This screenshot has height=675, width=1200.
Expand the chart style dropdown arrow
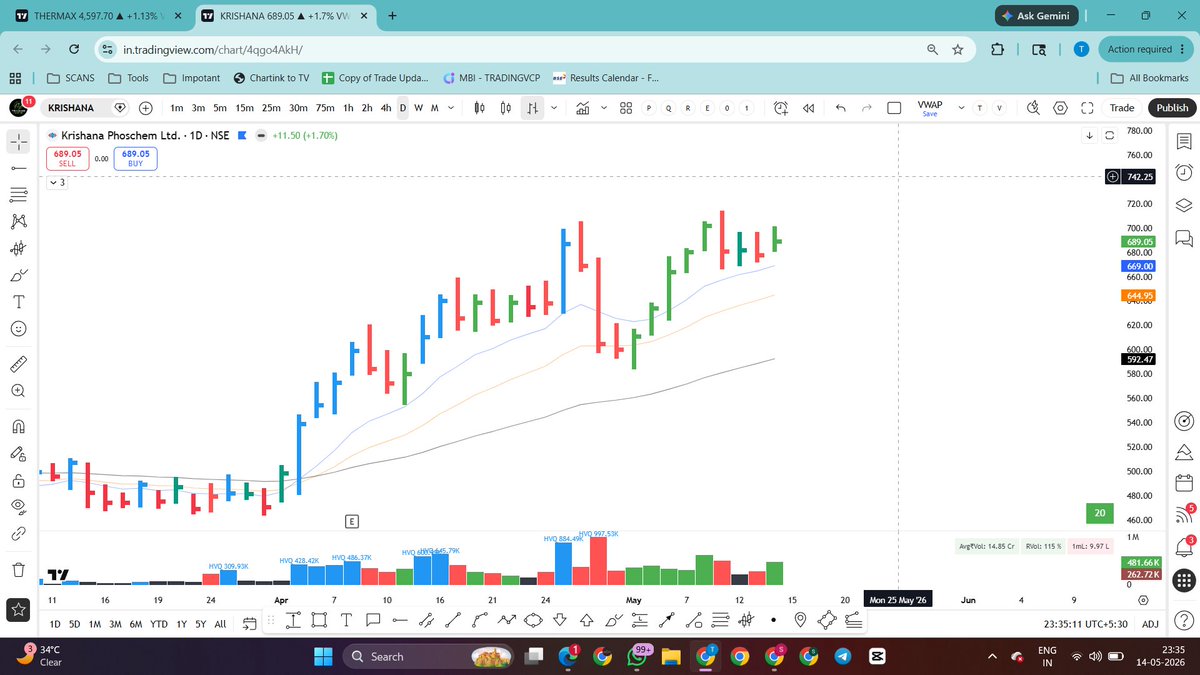point(553,108)
